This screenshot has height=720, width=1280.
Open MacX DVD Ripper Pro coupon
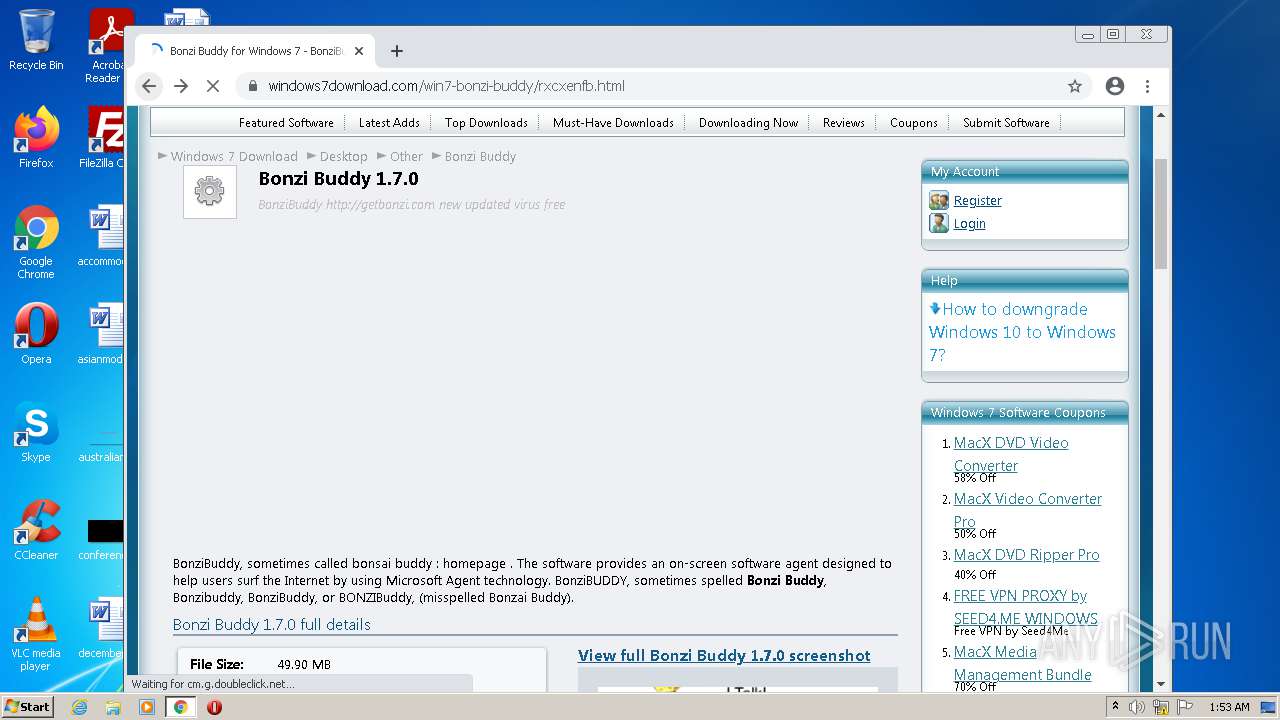click(1026, 555)
